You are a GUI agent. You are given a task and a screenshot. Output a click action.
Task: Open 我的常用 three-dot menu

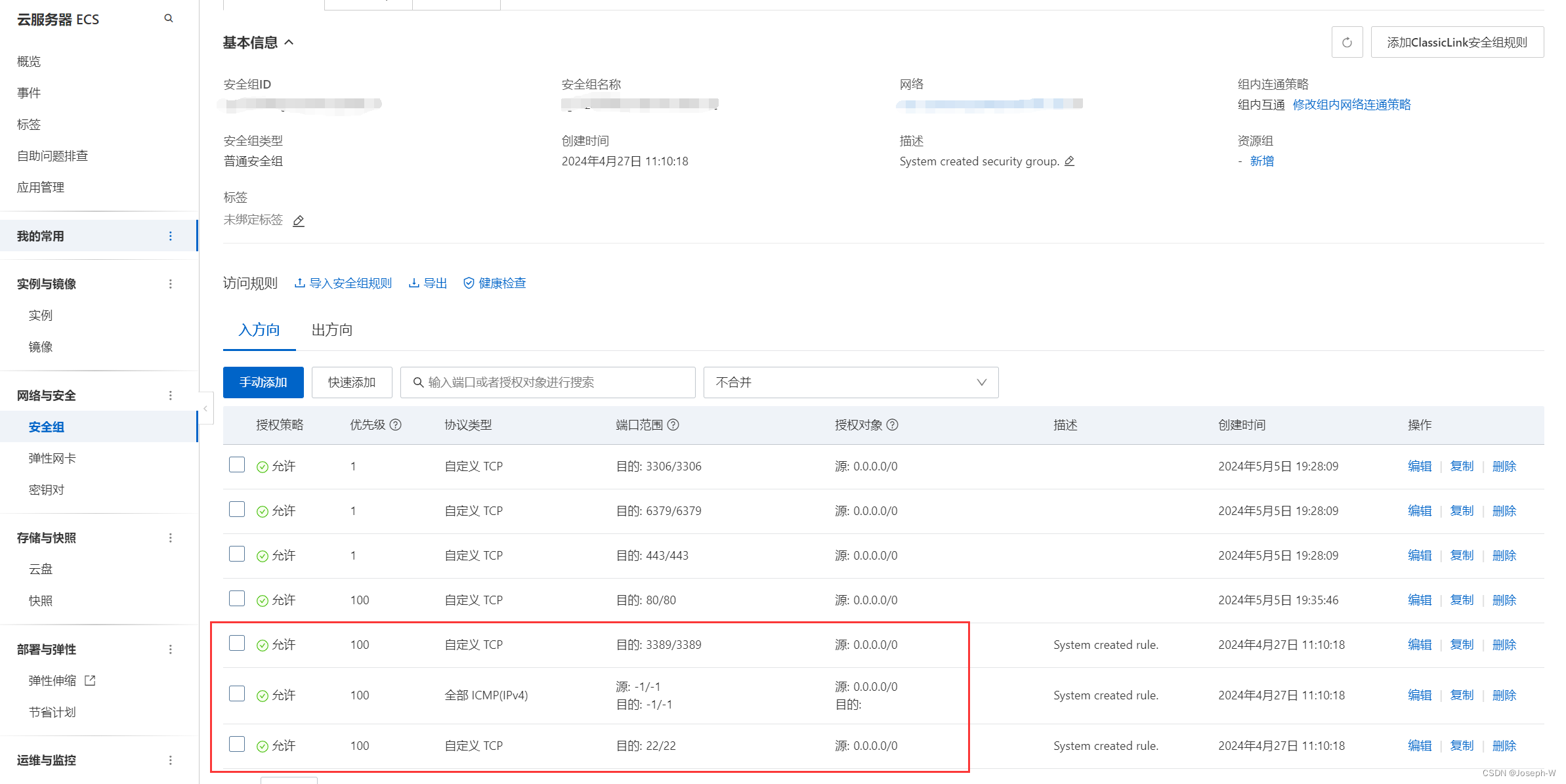pyautogui.click(x=171, y=236)
